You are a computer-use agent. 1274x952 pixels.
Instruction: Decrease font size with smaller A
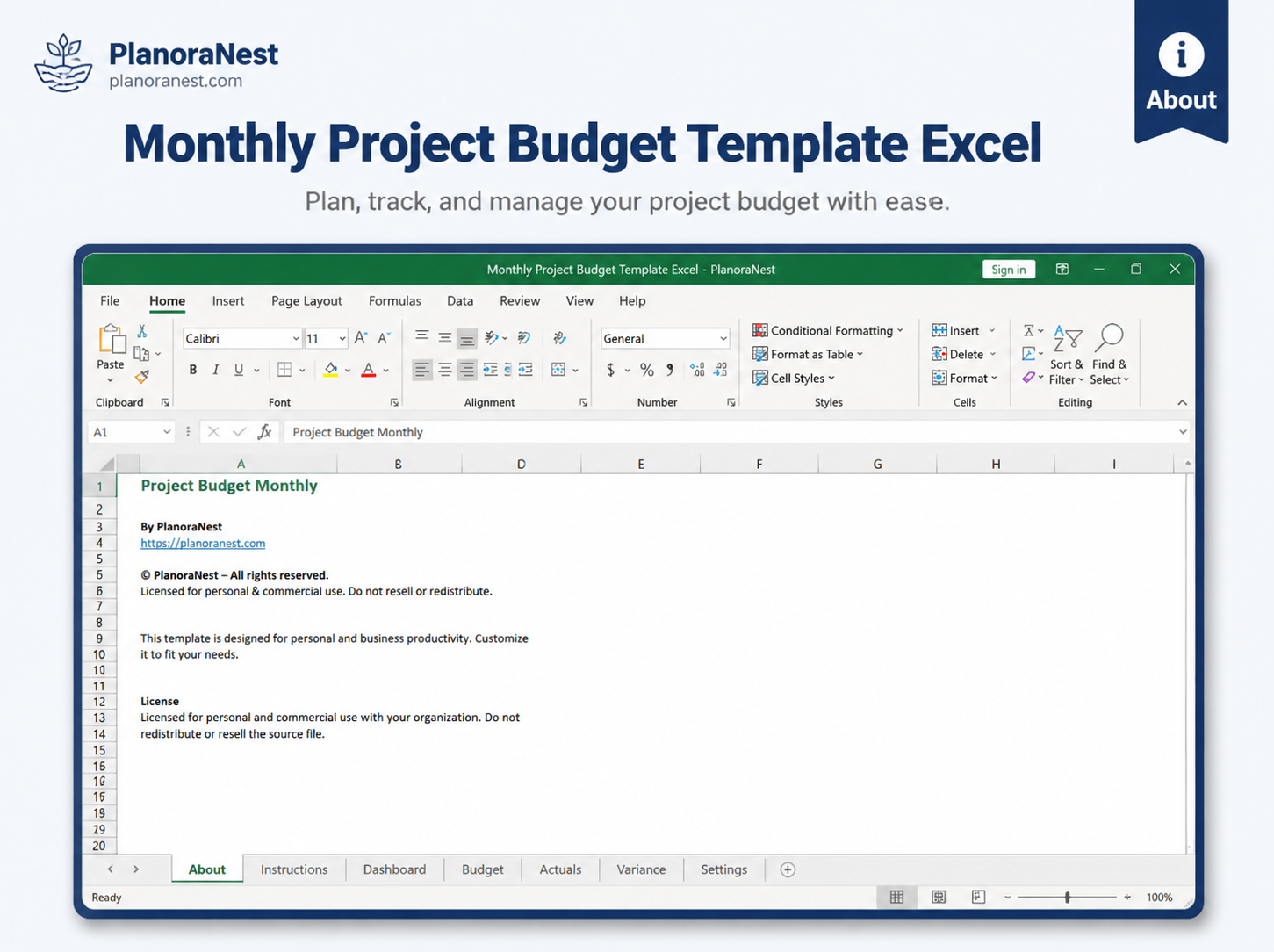coord(384,338)
